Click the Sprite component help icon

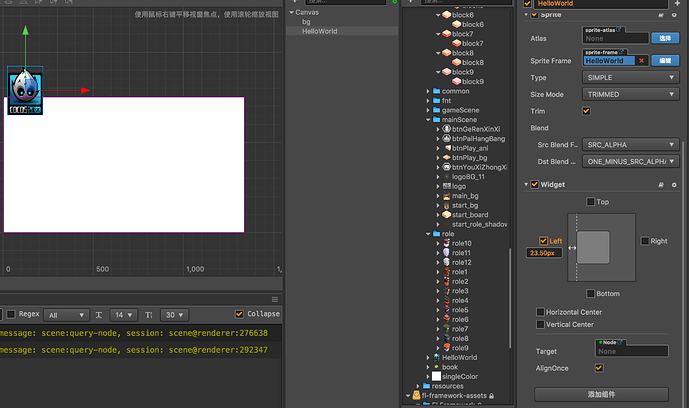(659, 14)
